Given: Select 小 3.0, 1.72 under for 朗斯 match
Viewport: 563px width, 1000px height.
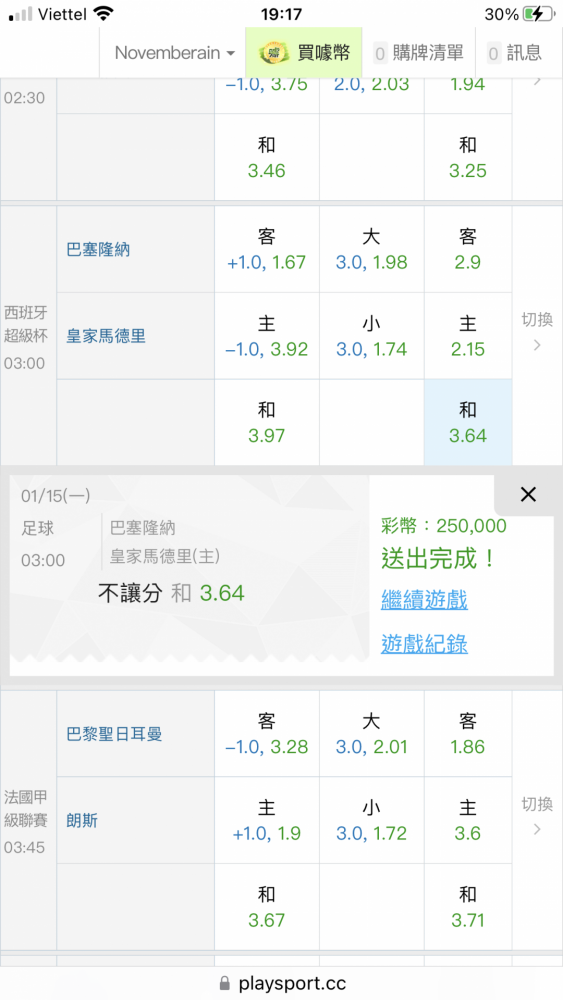Looking at the screenshot, I should 371,820.
